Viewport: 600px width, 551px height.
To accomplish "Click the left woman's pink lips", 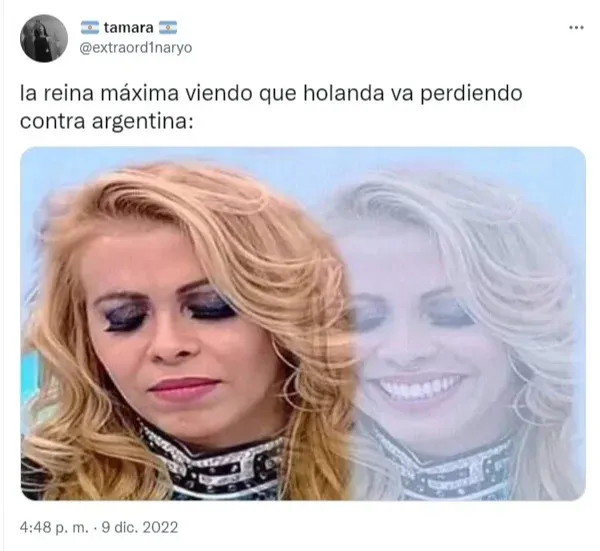I will tap(186, 388).
